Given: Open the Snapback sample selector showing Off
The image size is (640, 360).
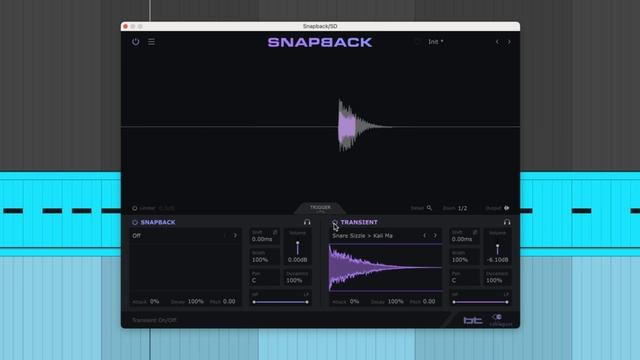Looking at the screenshot, I should point(178,236).
